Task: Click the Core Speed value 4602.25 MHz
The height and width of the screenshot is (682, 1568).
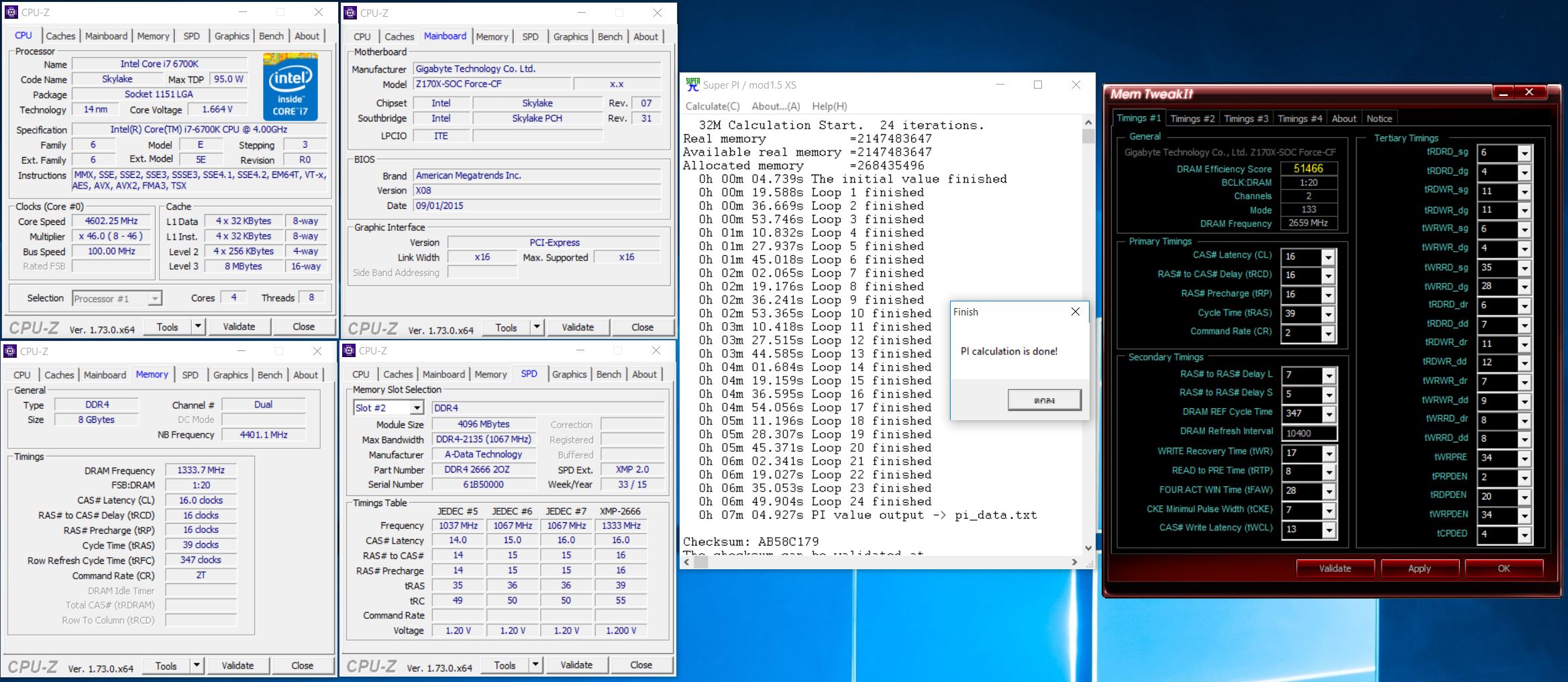Action: [111, 221]
